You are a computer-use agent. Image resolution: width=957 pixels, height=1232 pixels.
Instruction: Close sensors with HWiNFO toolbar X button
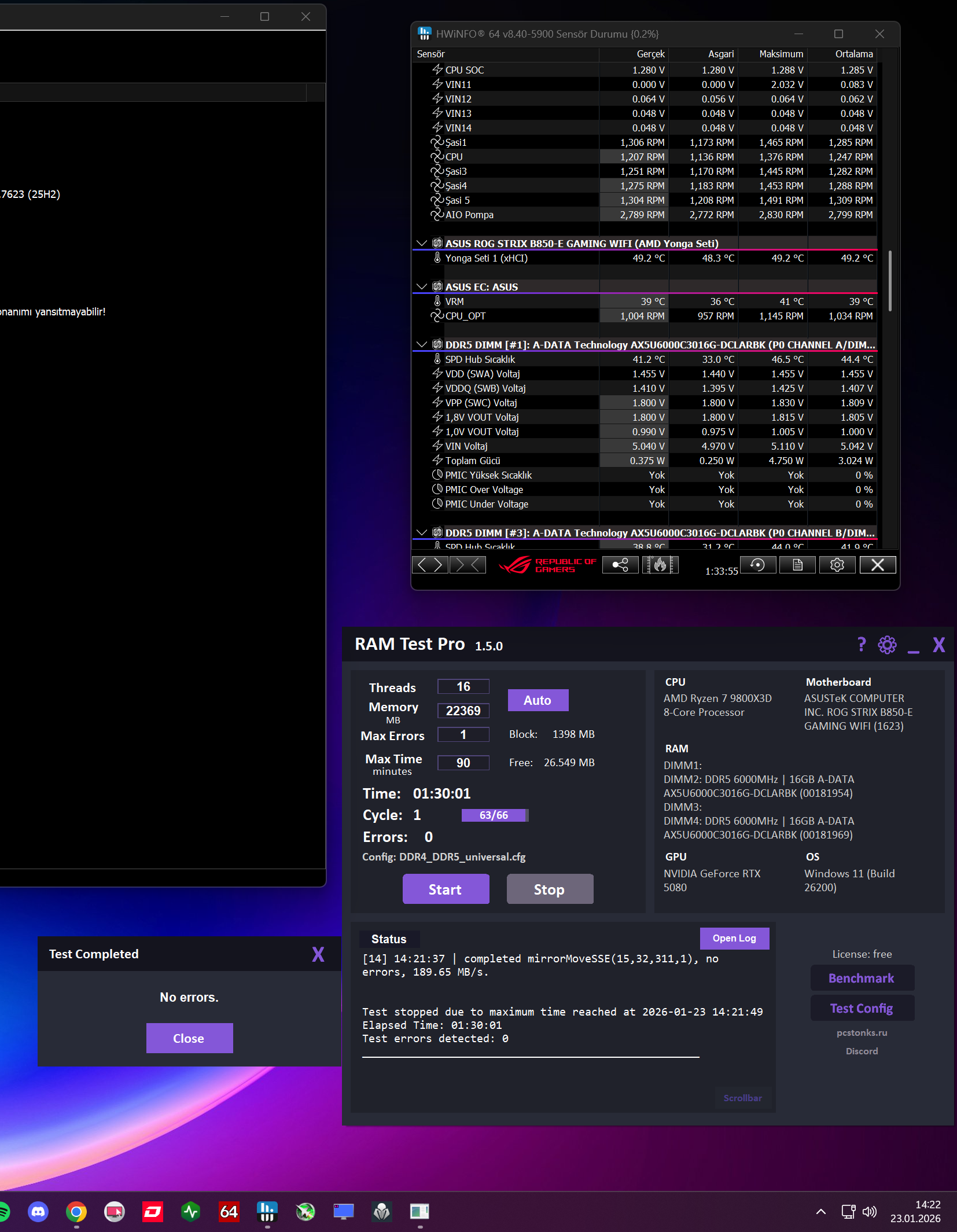[878, 565]
